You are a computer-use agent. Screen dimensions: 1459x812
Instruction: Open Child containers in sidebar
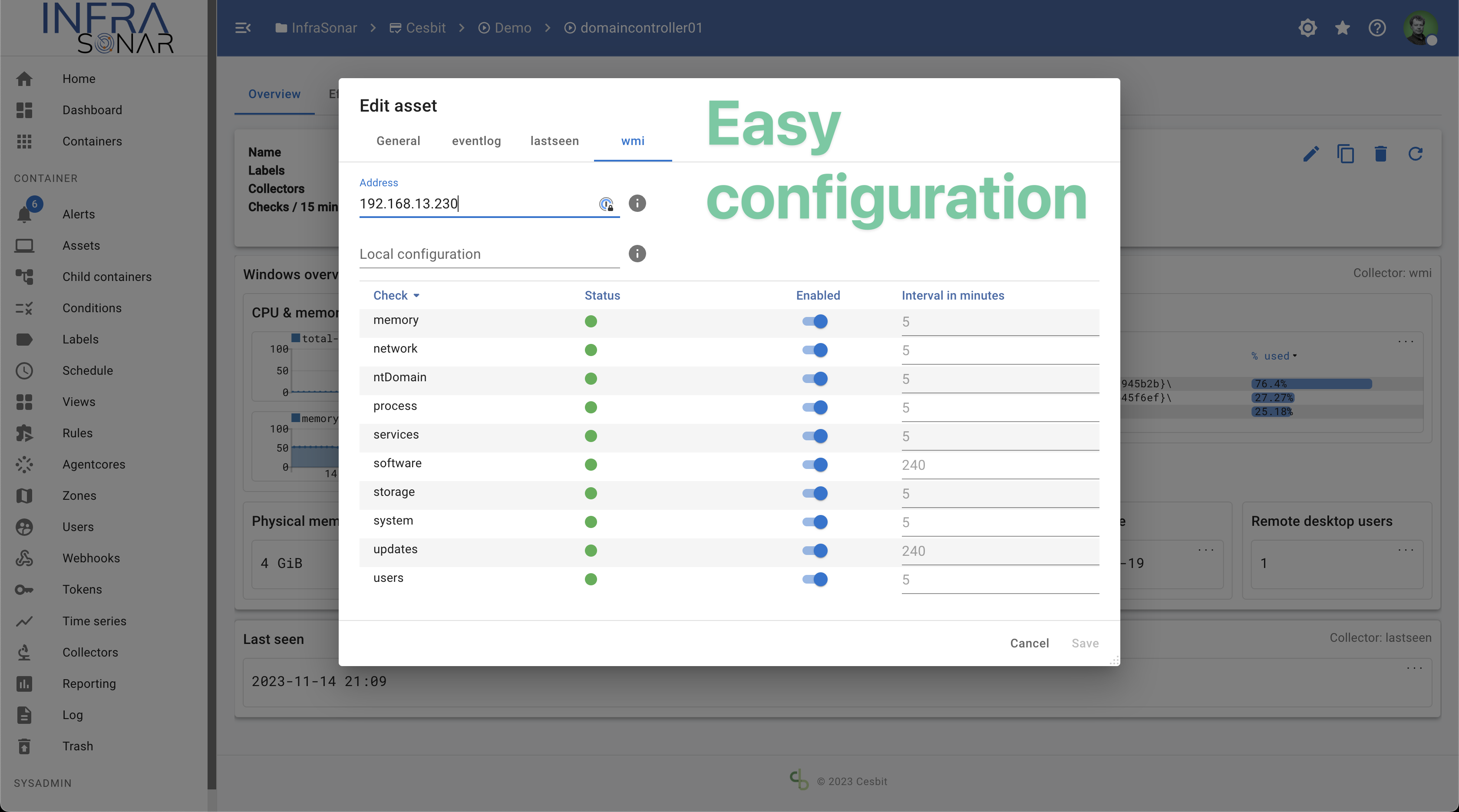tap(106, 276)
